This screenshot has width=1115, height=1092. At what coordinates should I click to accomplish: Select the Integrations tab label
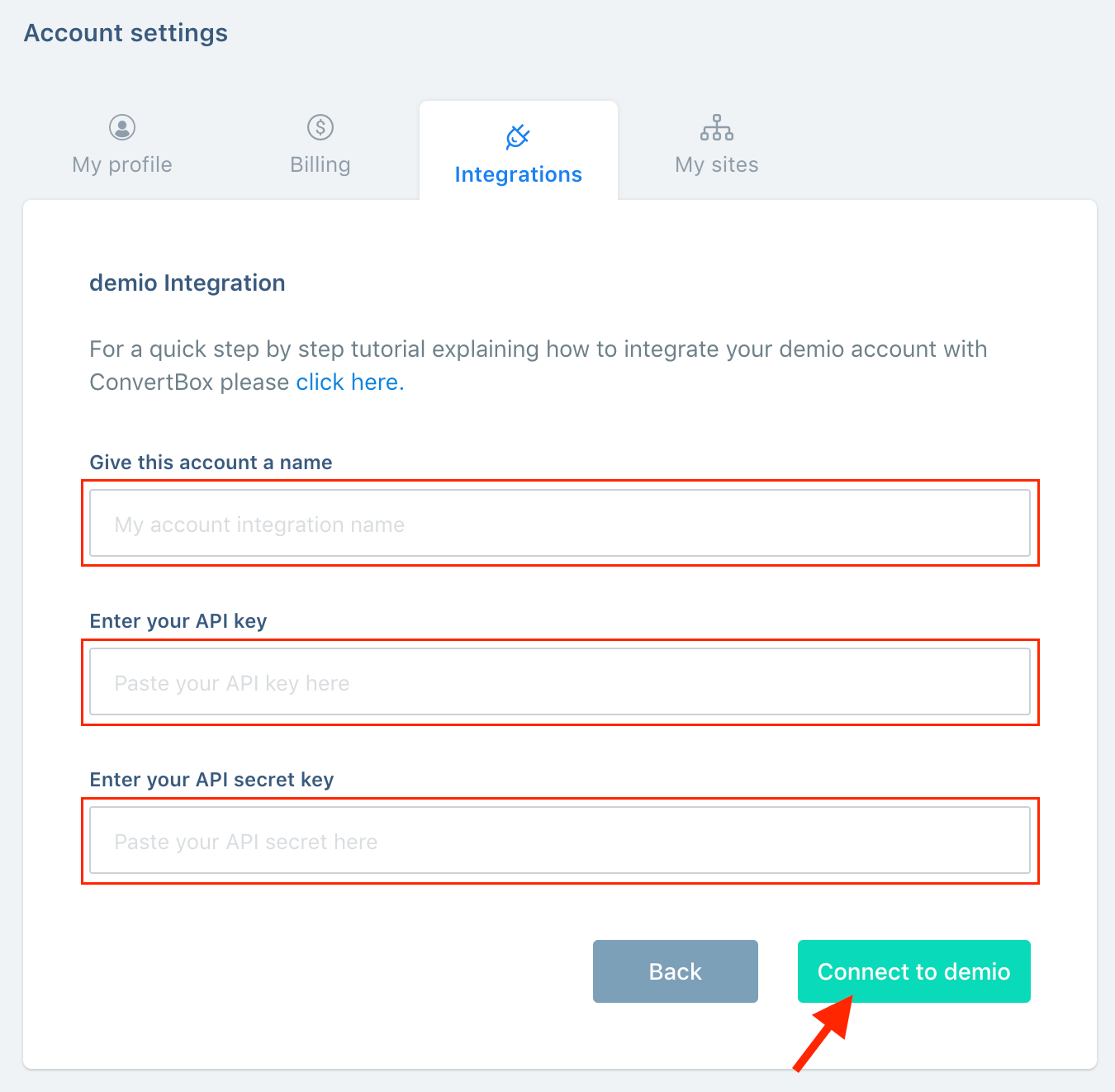coord(519,174)
